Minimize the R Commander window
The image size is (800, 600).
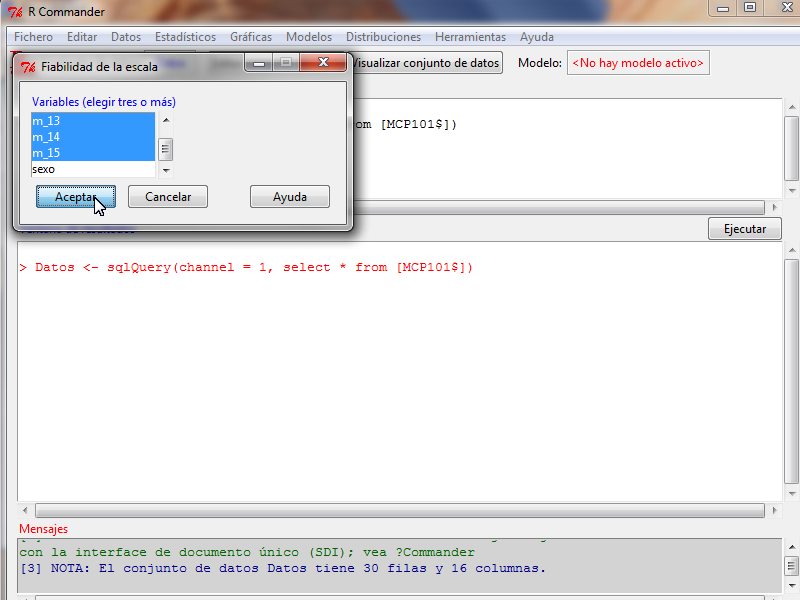[722, 8]
